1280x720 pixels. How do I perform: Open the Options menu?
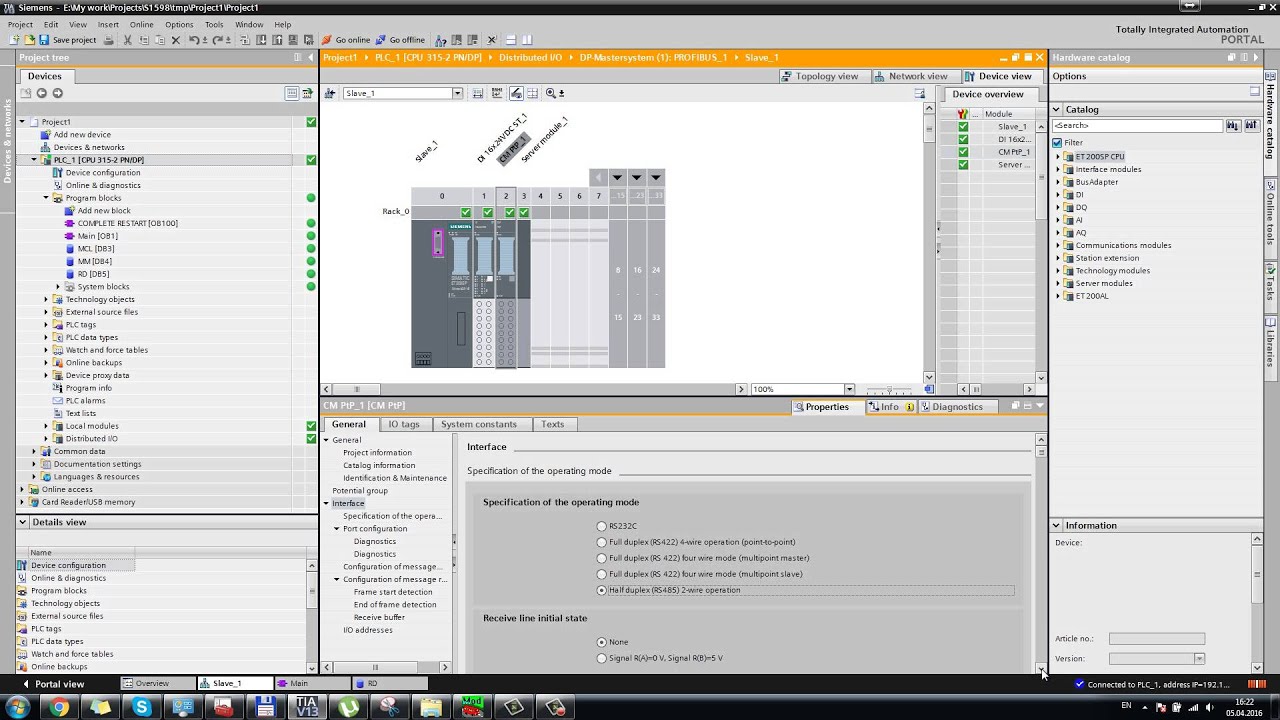(x=179, y=24)
